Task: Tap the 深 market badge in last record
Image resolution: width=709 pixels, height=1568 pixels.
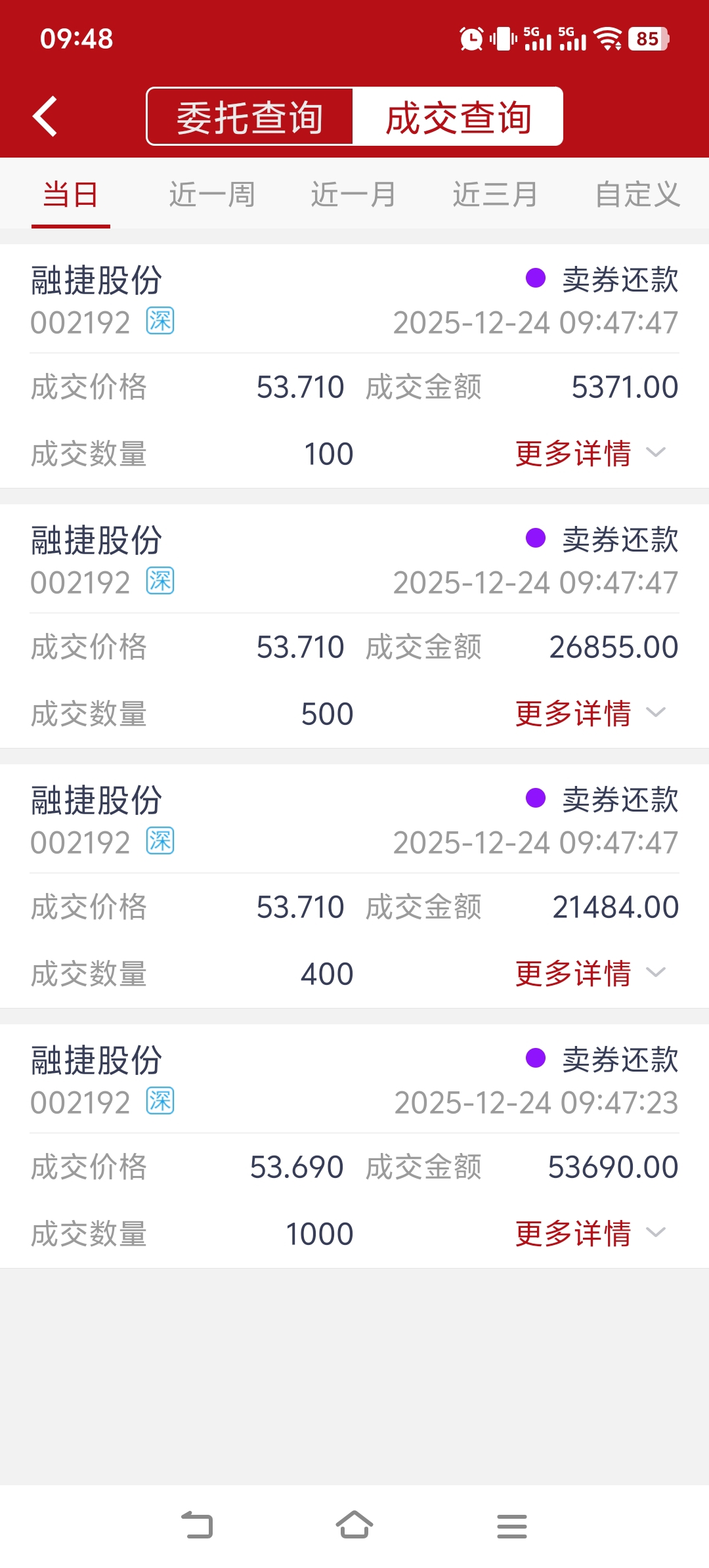Action: (160, 1101)
